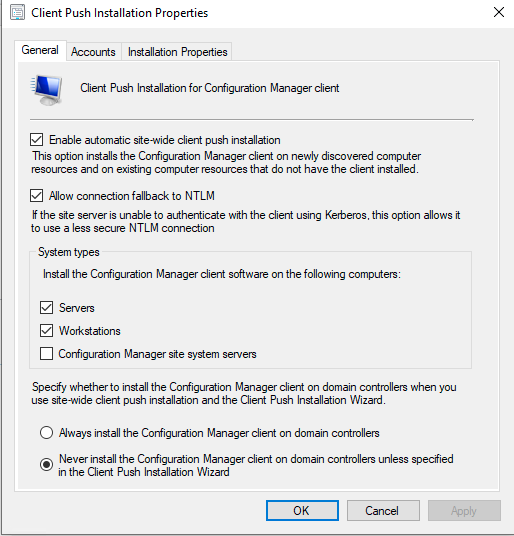The width and height of the screenshot is (514, 536).
Task: Close the Client Push Installation Properties dialog
Action: 499,12
